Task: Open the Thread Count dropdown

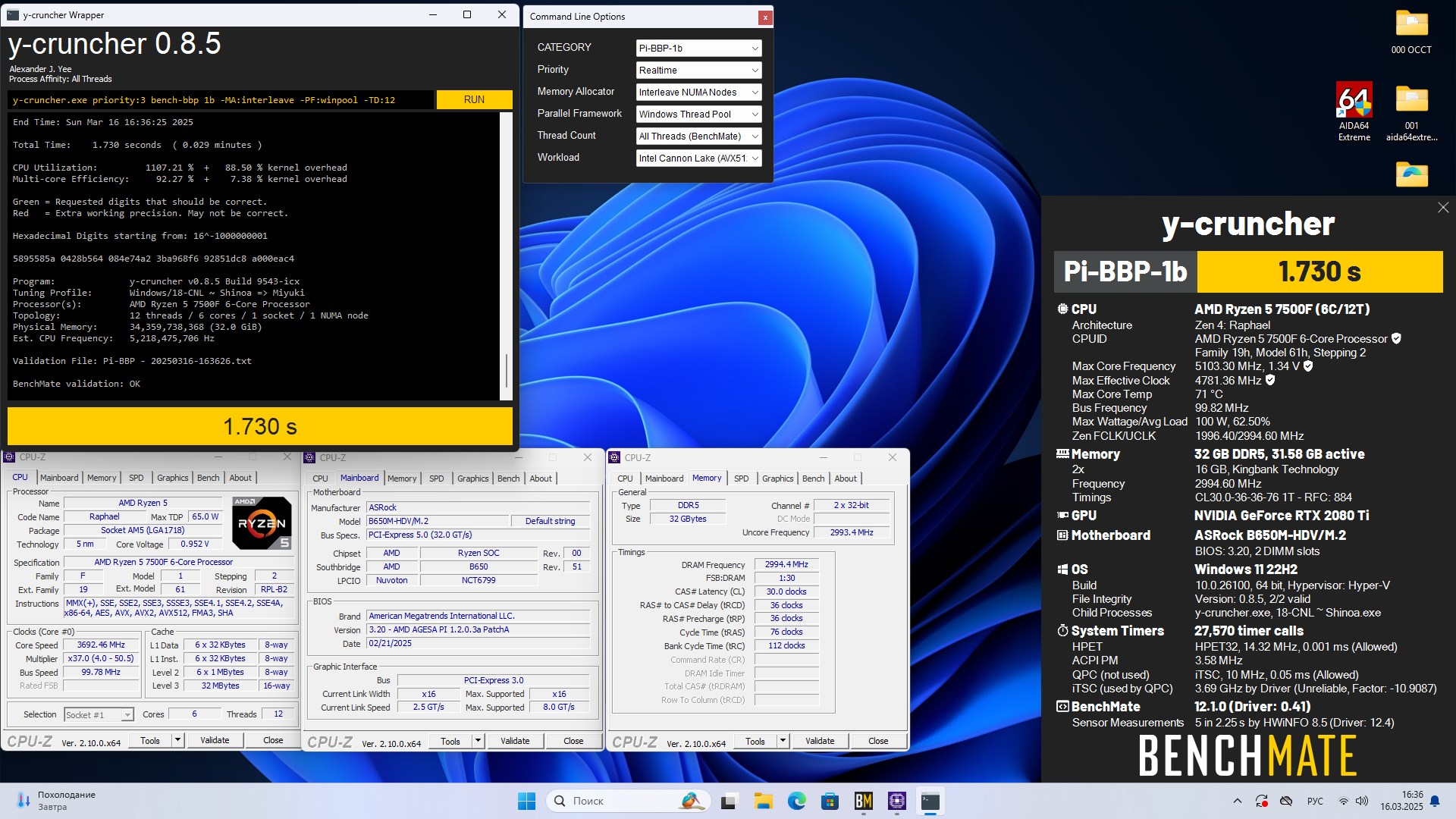Action: pyautogui.click(x=698, y=136)
